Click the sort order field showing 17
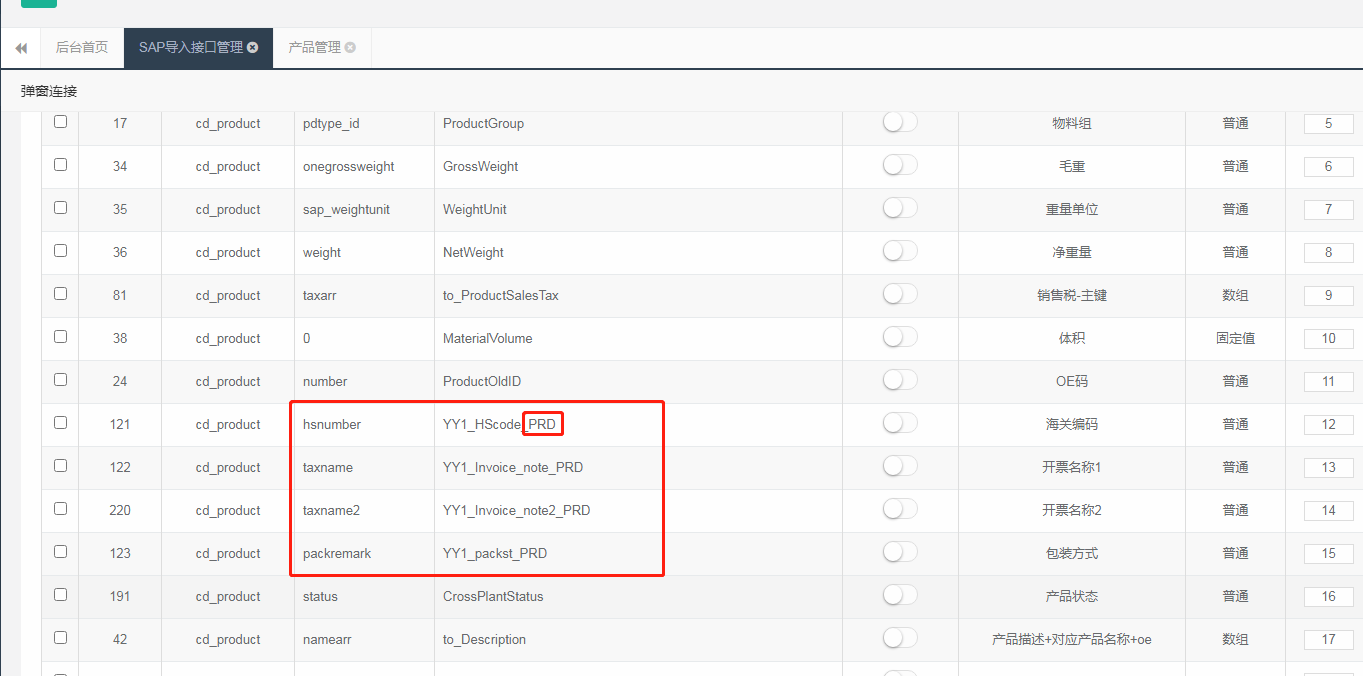Image resolution: width=1363 pixels, height=676 pixels. click(x=1328, y=639)
